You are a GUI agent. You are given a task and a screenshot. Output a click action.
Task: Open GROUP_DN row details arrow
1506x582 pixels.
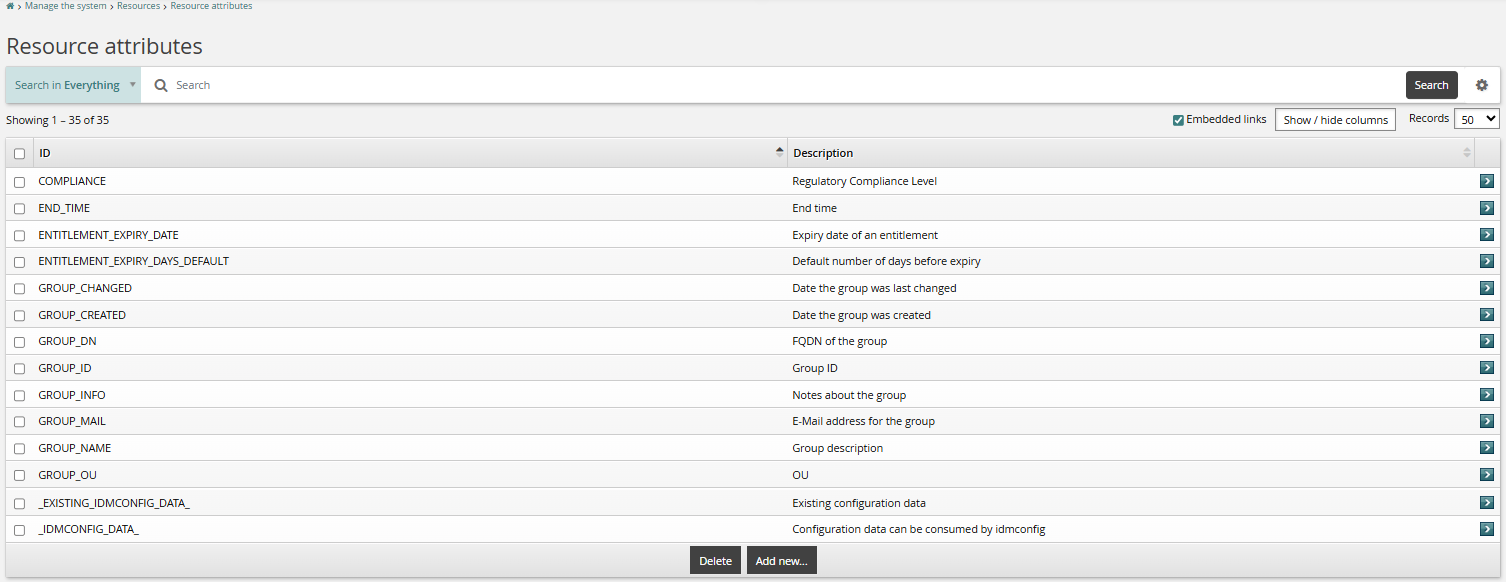(x=1487, y=341)
